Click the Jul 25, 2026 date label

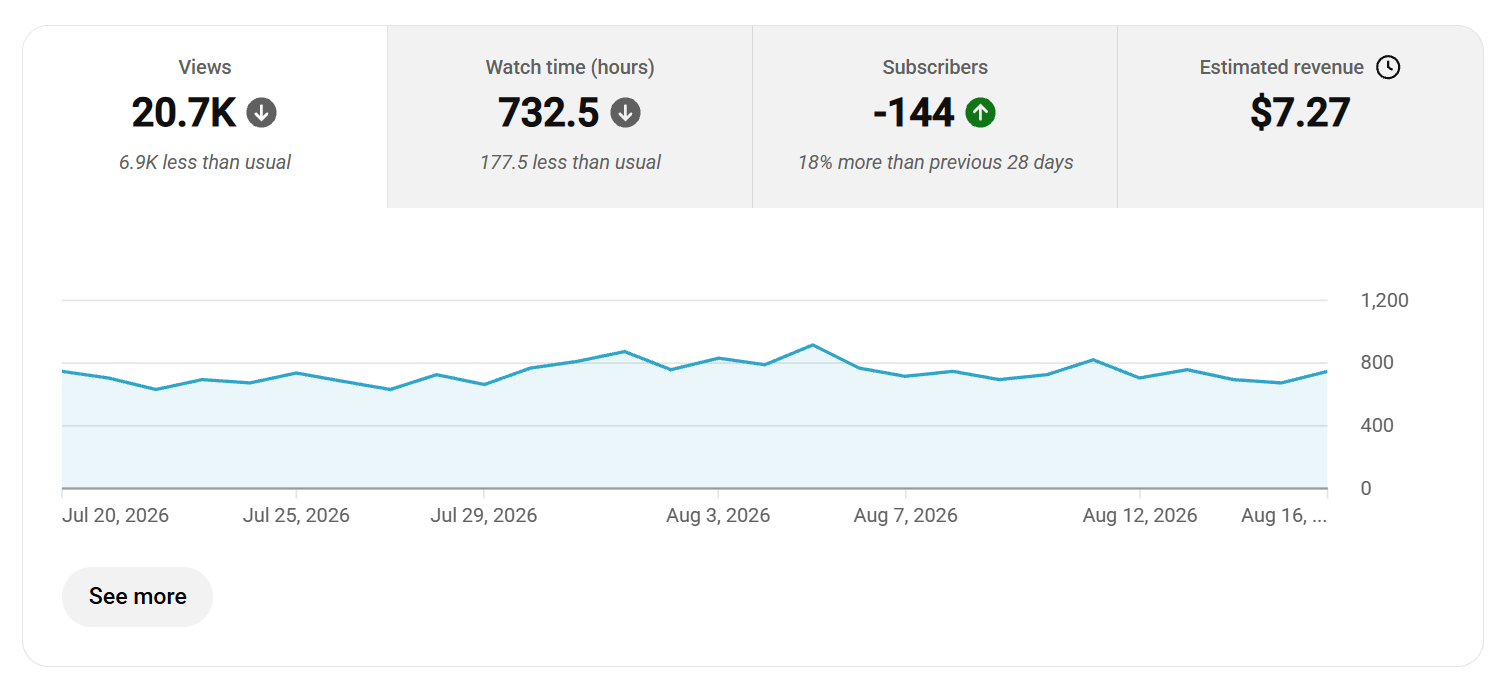click(x=296, y=516)
